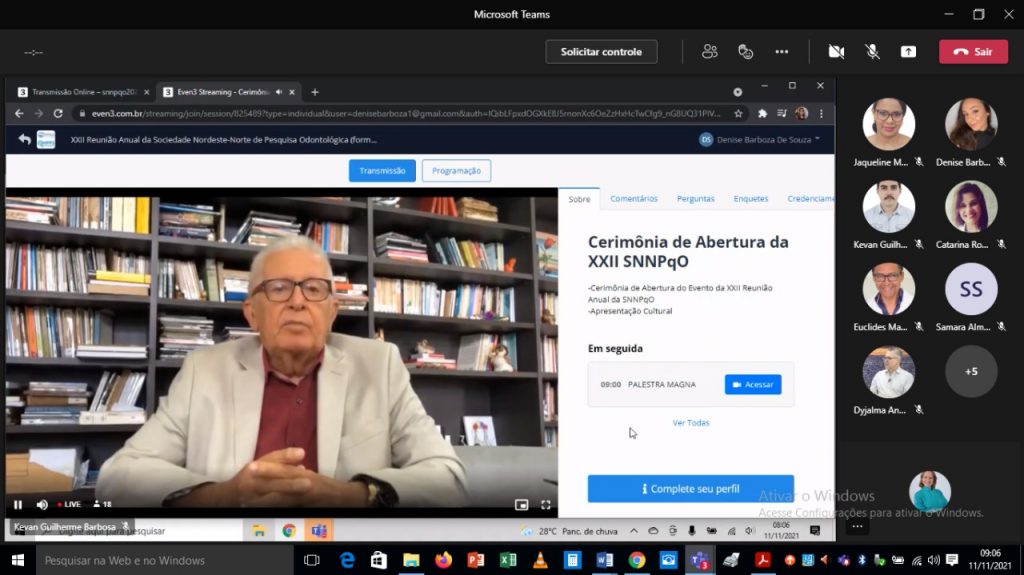Viewport: 1024px width, 575px height.
Task: Open Task View on the taskbar
Action: coord(312,561)
